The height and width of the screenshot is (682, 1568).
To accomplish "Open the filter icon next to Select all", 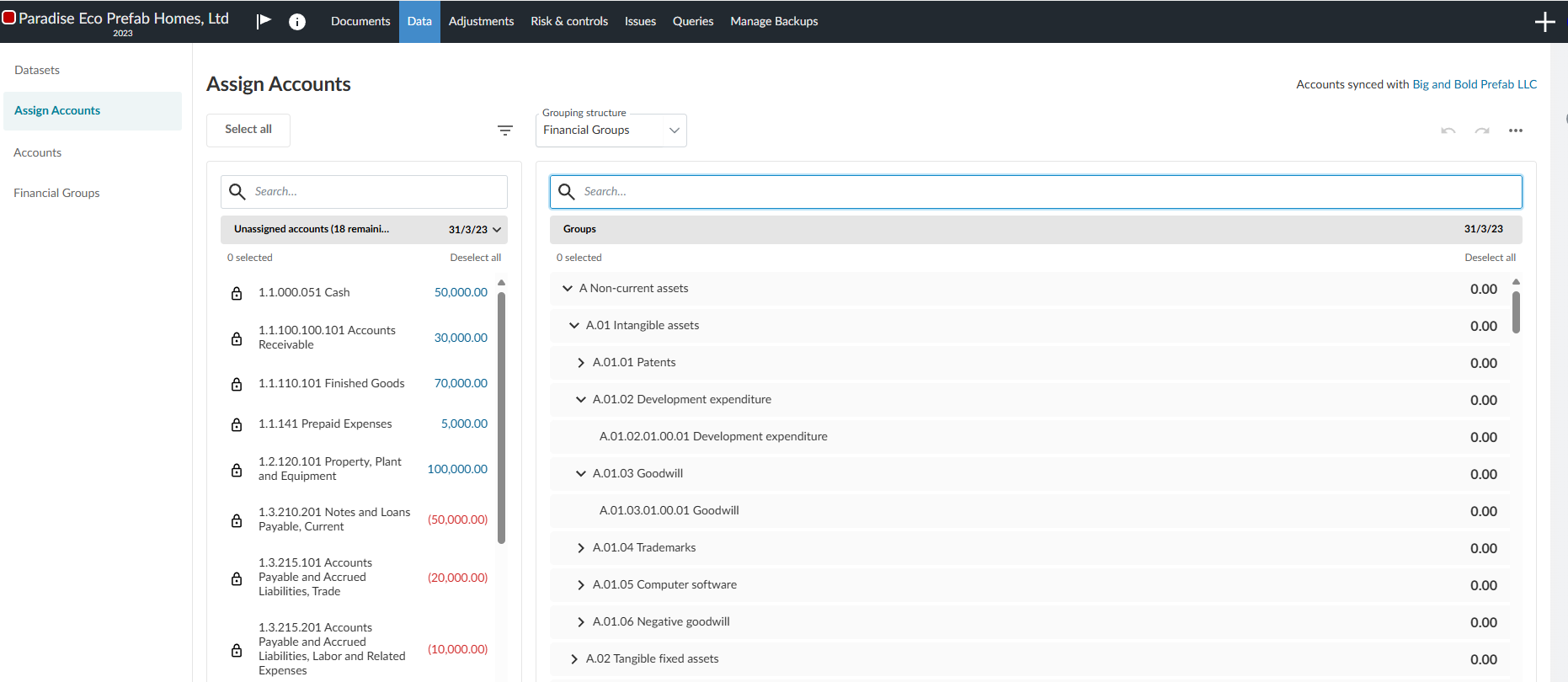I will (x=505, y=131).
